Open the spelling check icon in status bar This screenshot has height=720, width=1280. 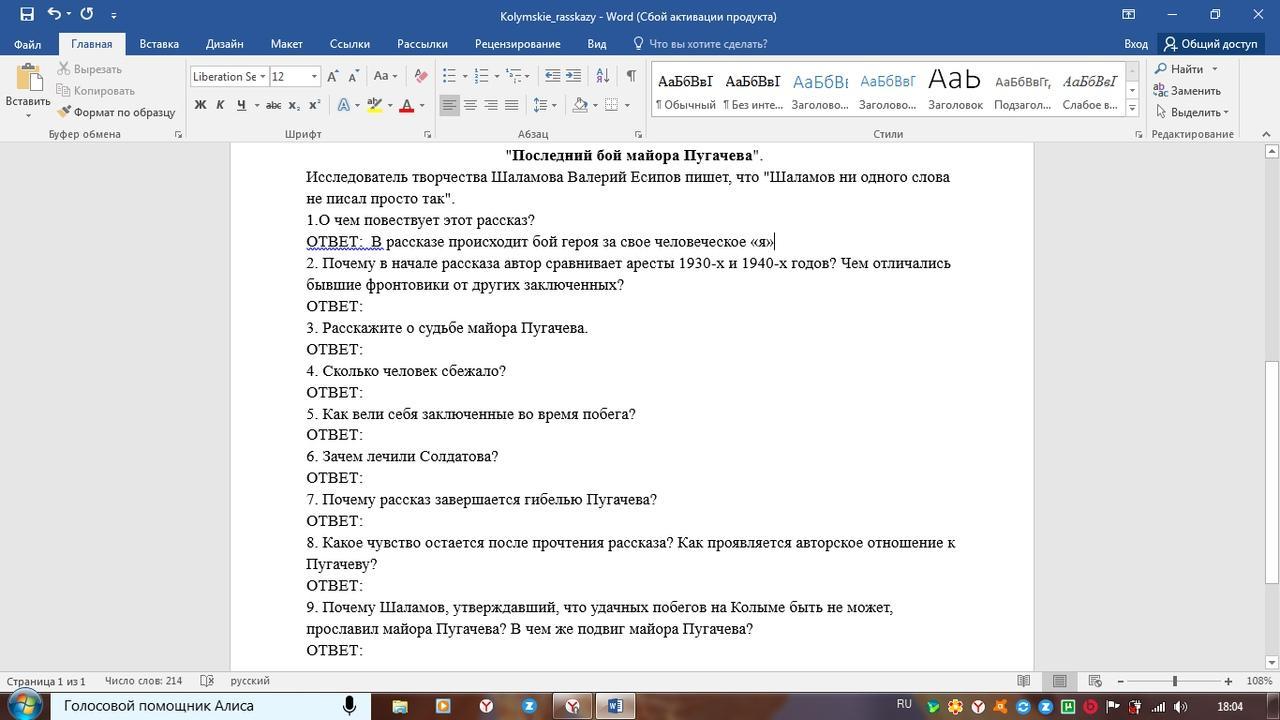[x=207, y=681]
